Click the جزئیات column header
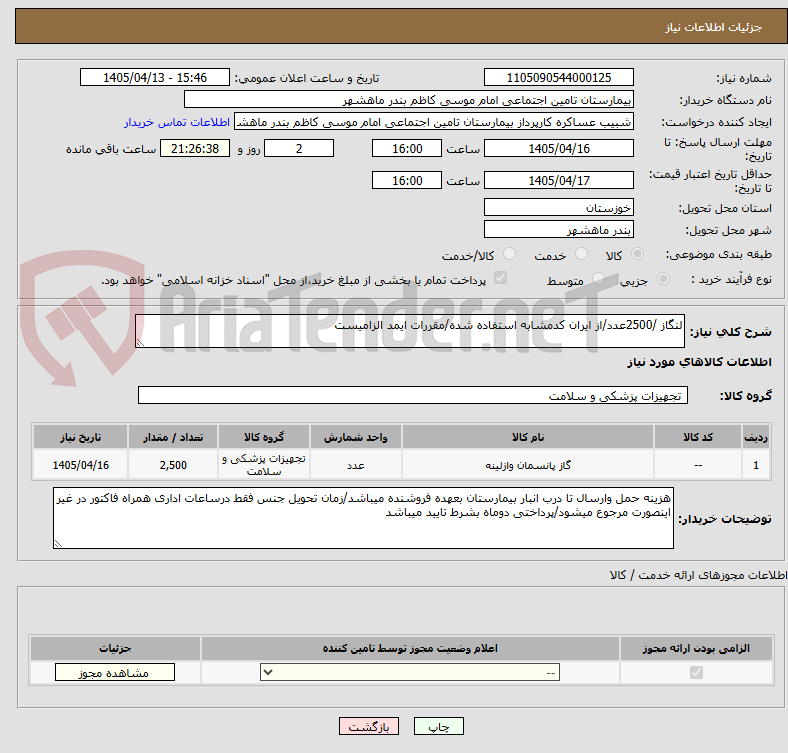788x753 pixels. click(115, 648)
